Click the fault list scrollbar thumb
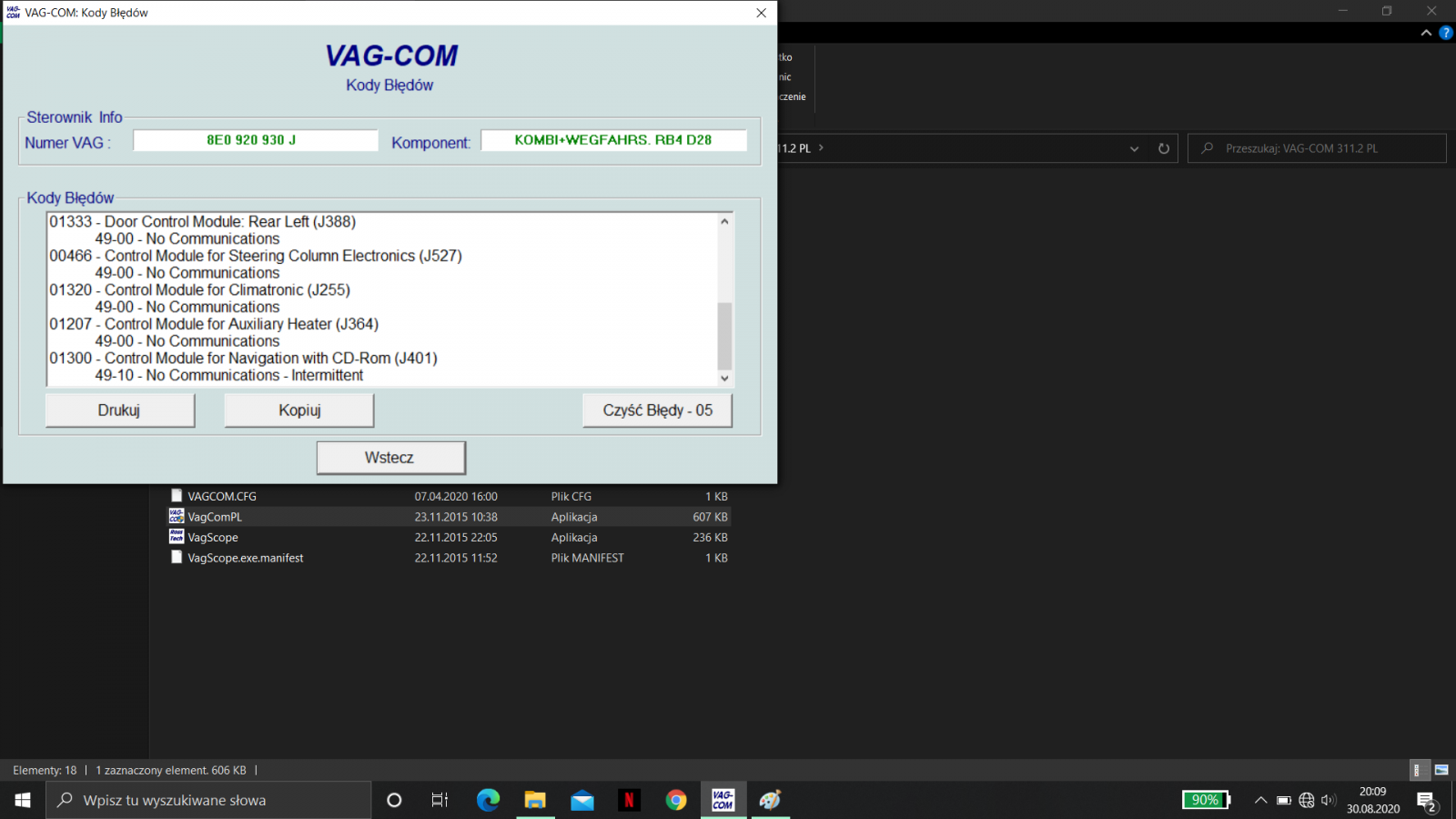 click(x=724, y=336)
